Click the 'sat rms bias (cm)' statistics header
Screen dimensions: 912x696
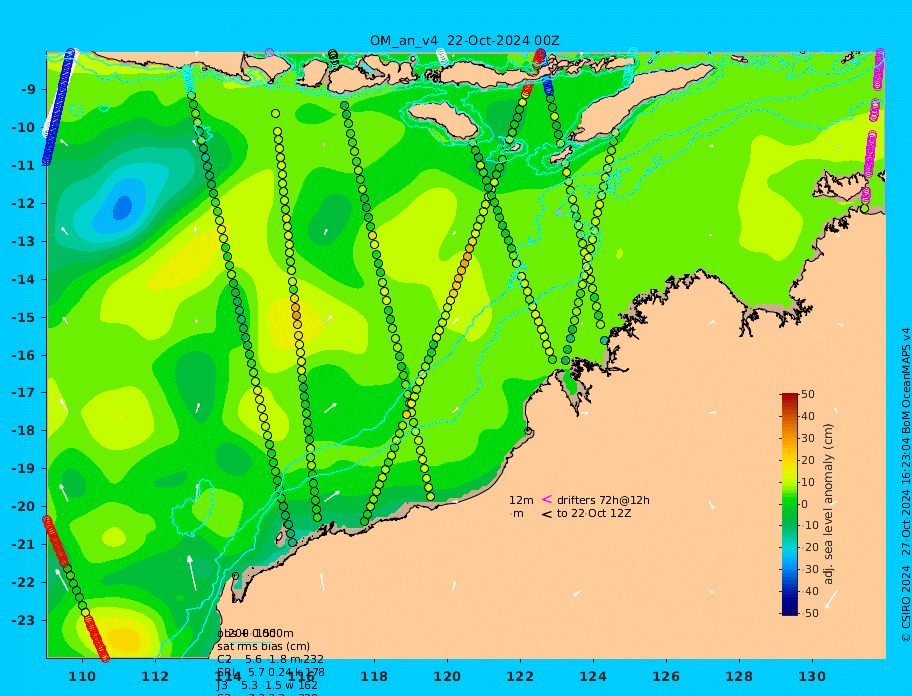point(263,646)
